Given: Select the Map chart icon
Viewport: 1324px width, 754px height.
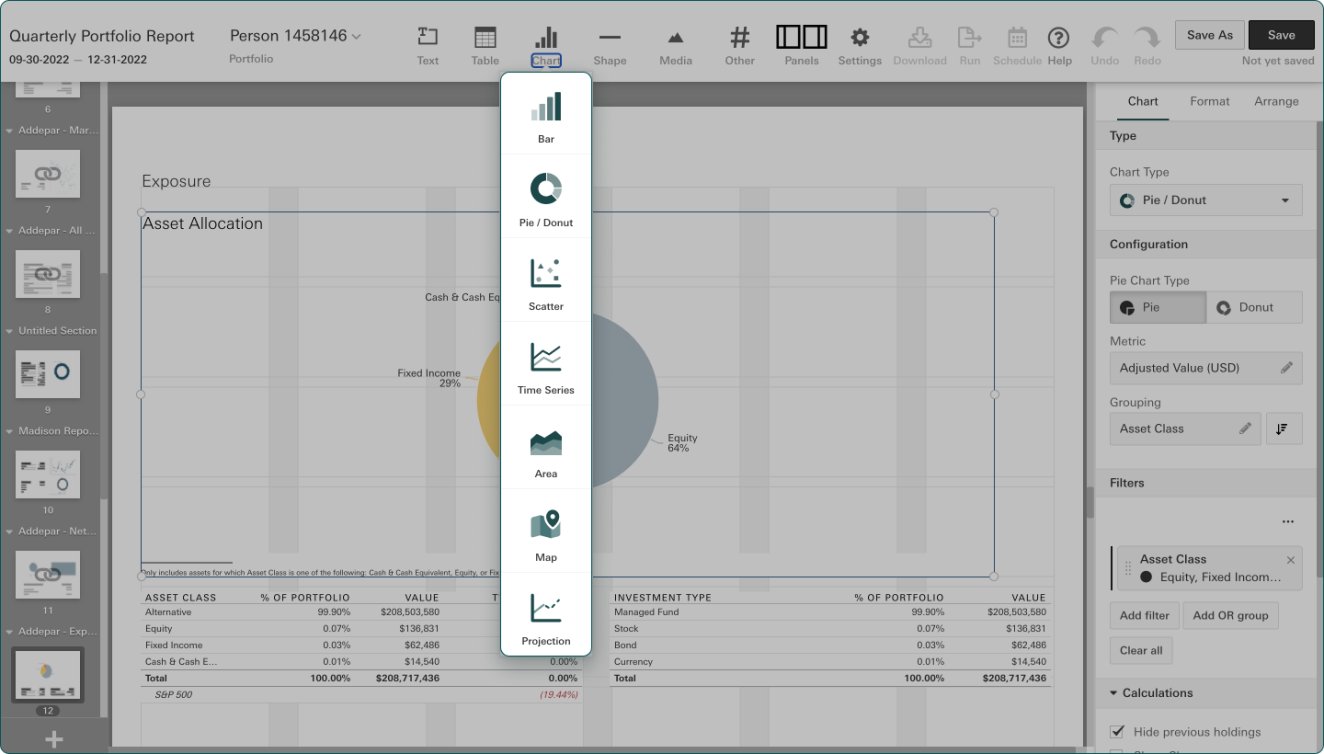Looking at the screenshot, I should [x=546, y=534].
